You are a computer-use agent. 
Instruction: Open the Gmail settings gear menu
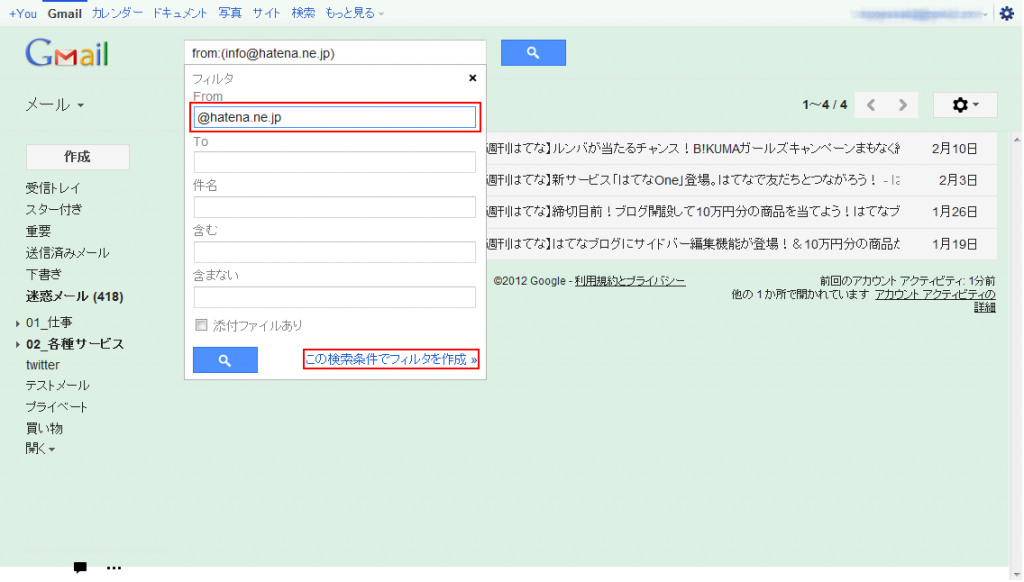point(963,104)
